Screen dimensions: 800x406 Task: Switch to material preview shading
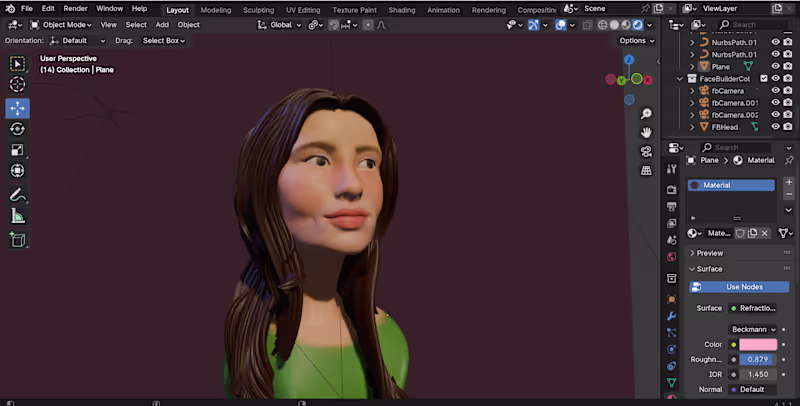tap(626, 25)
